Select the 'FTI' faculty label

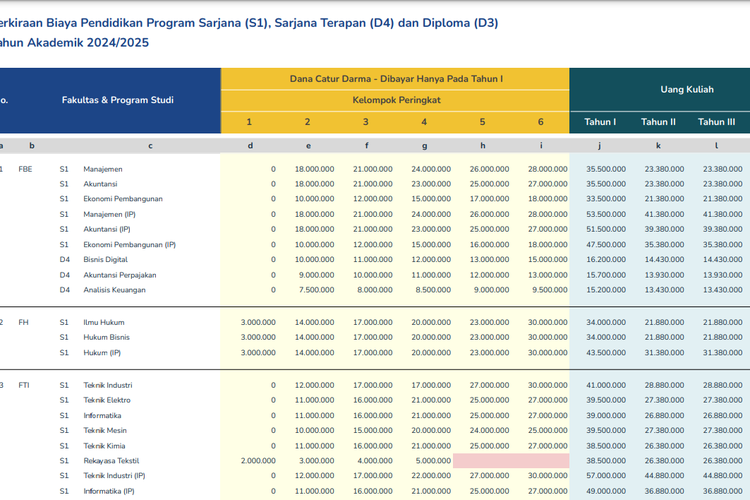pyautogui.click(x=24, y=385)
